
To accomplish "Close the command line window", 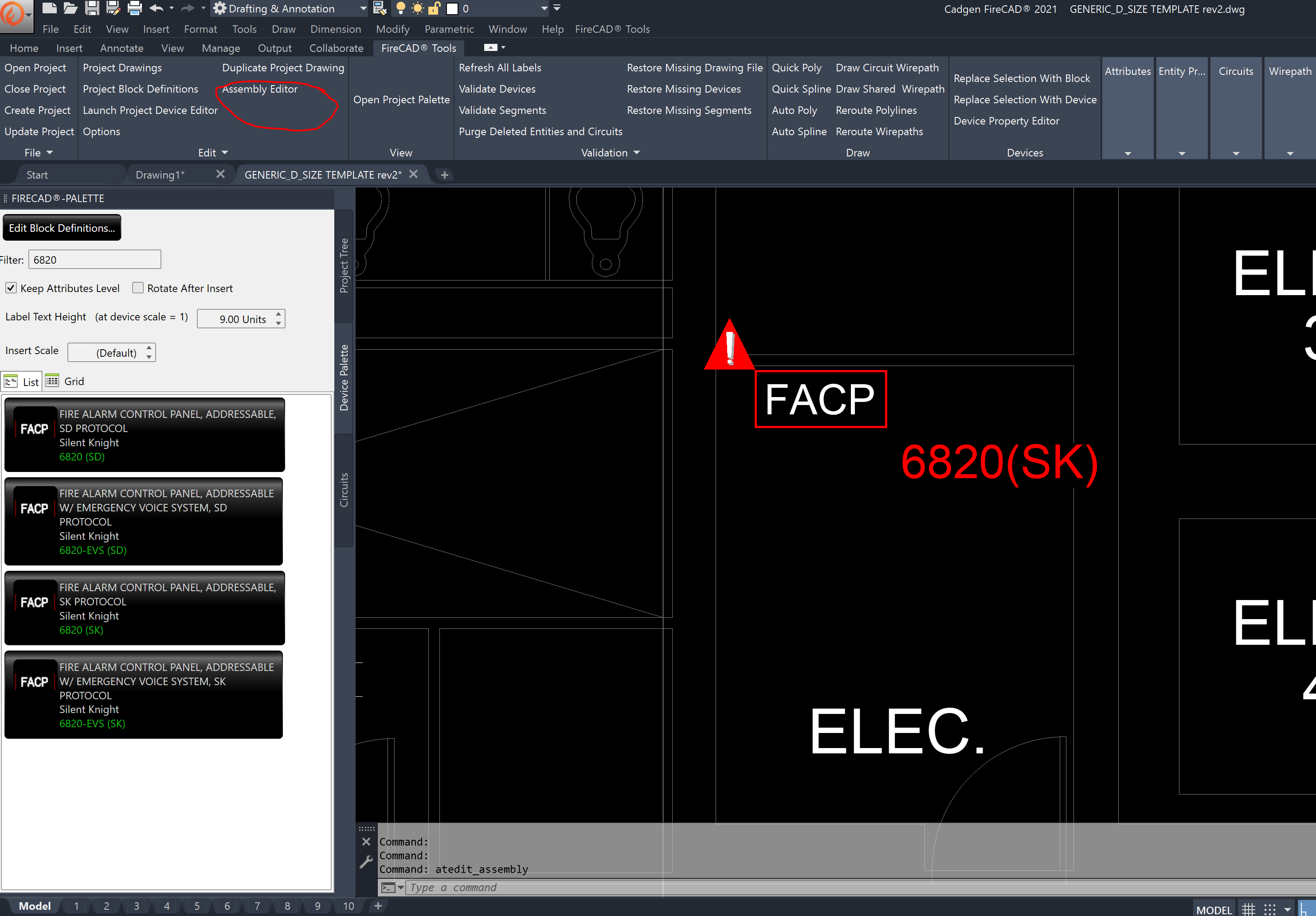I will 366,842.
